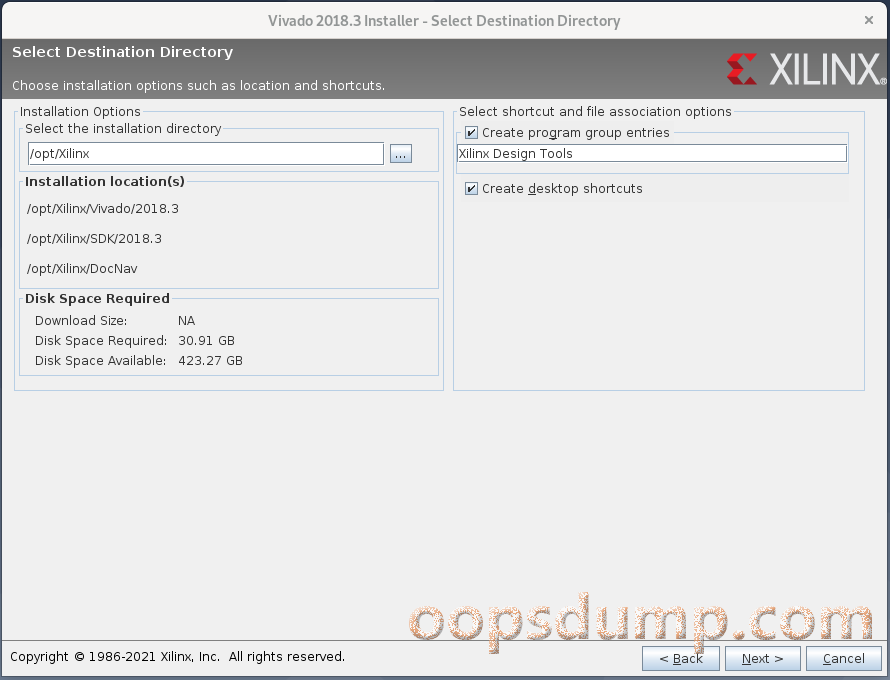Screen dimensions: 890x680
Task: Edit the Xilinx Design Tools group name field
Action: [x=652, y=154]
